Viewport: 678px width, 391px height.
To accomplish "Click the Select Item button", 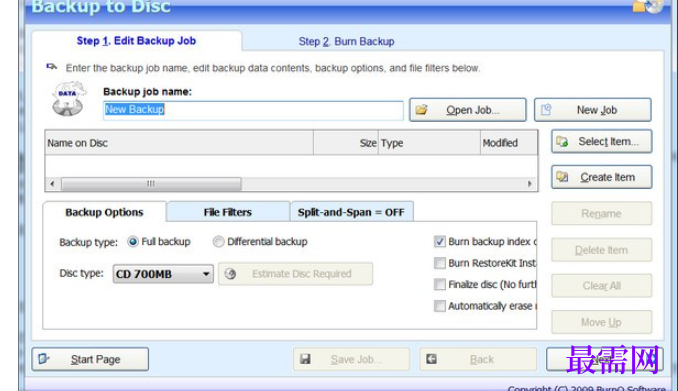I will 601,141.
